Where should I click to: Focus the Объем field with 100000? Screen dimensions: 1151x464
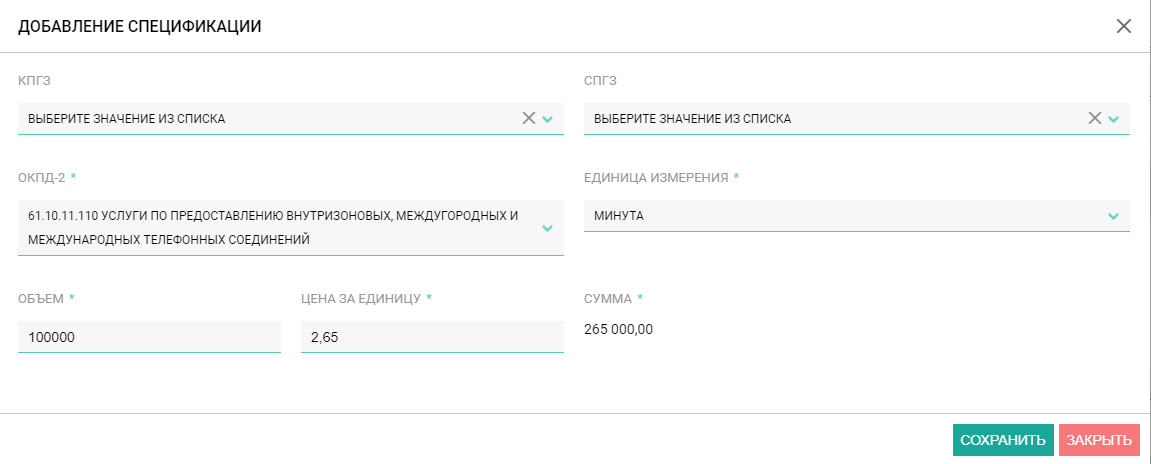point(149,337)
